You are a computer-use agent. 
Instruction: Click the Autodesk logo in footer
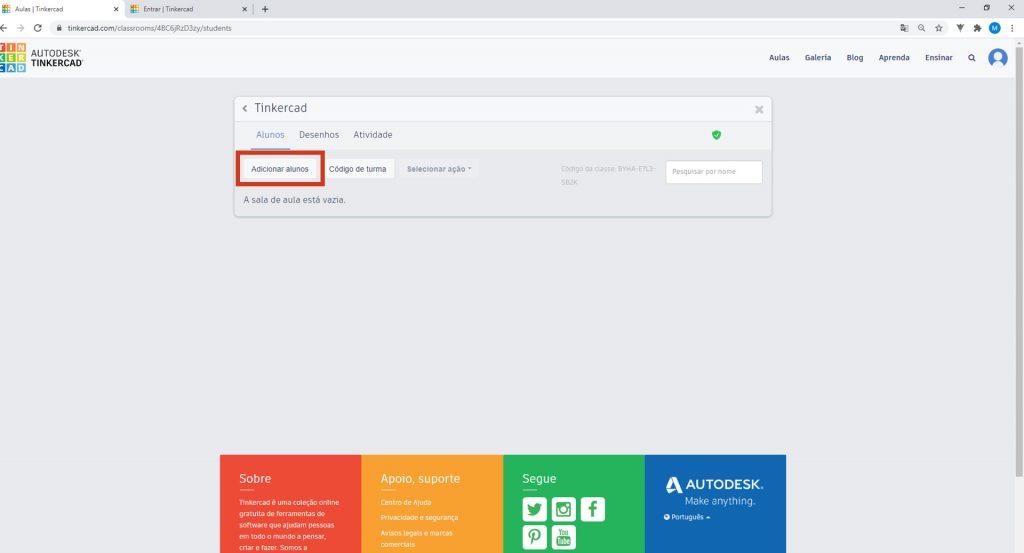[x=714, y=484]
